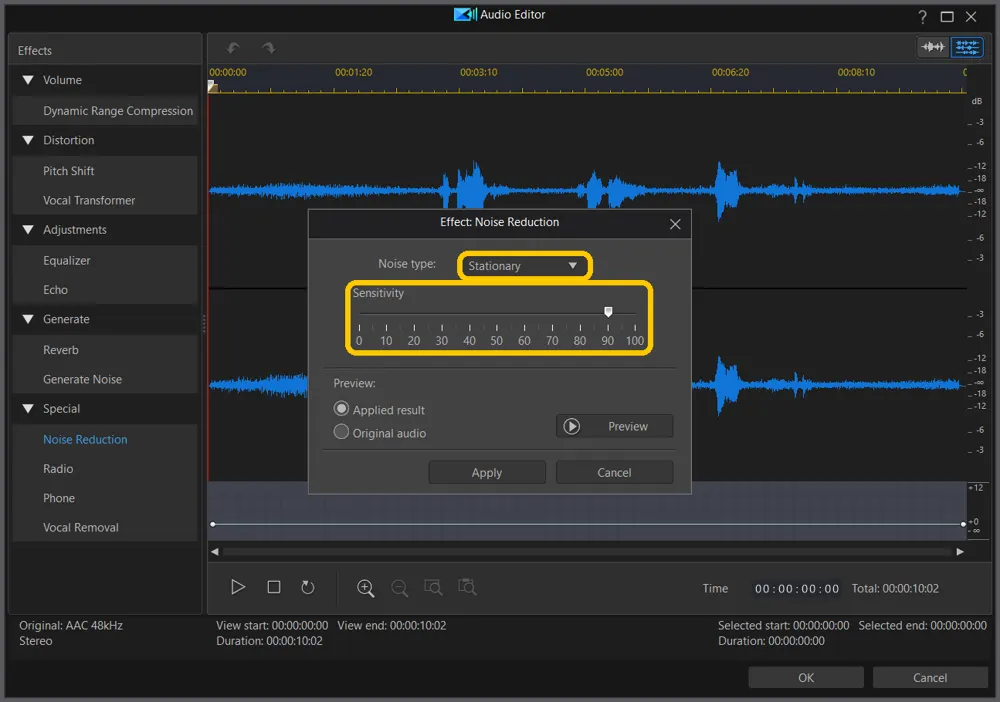Play the audio with the play button
1000x702 pixels.
tap(238, 587)
